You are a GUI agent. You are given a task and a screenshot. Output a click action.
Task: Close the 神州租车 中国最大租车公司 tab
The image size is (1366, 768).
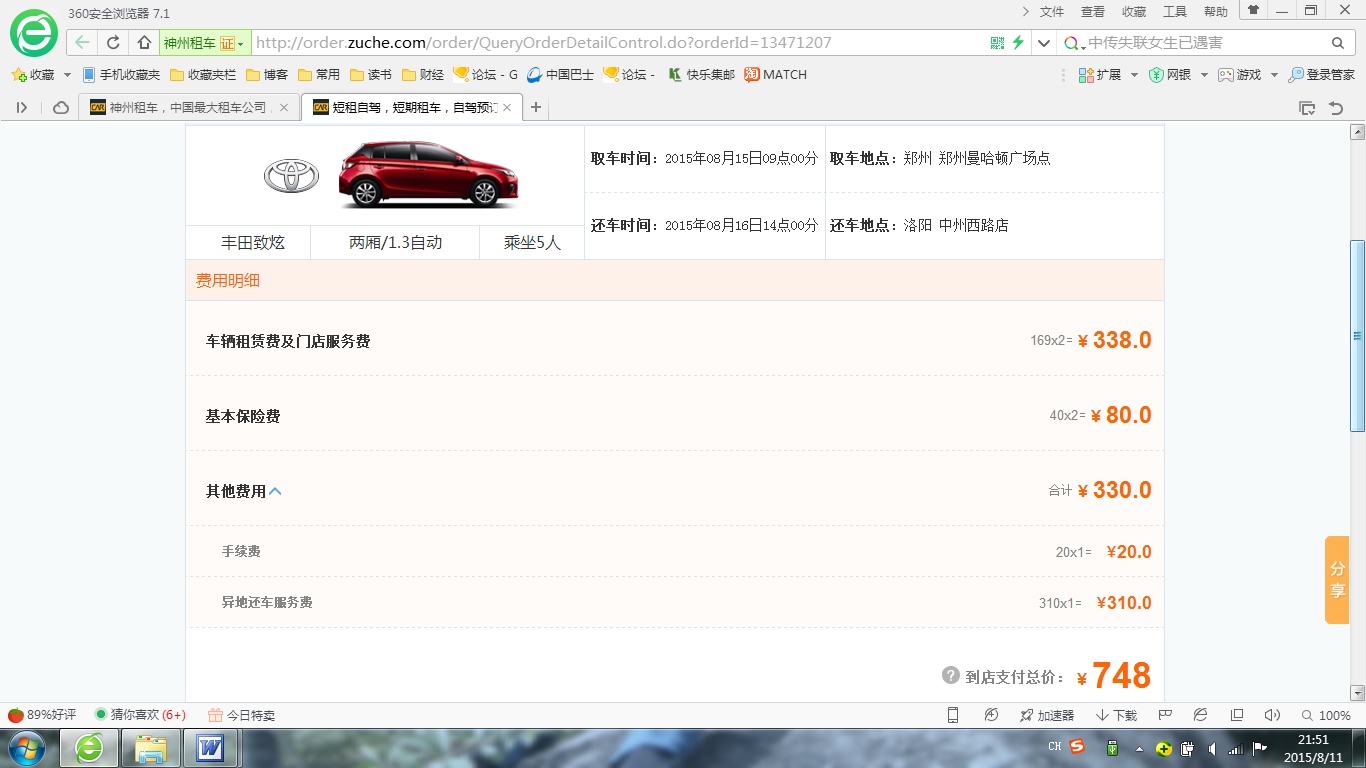point(284,107)
